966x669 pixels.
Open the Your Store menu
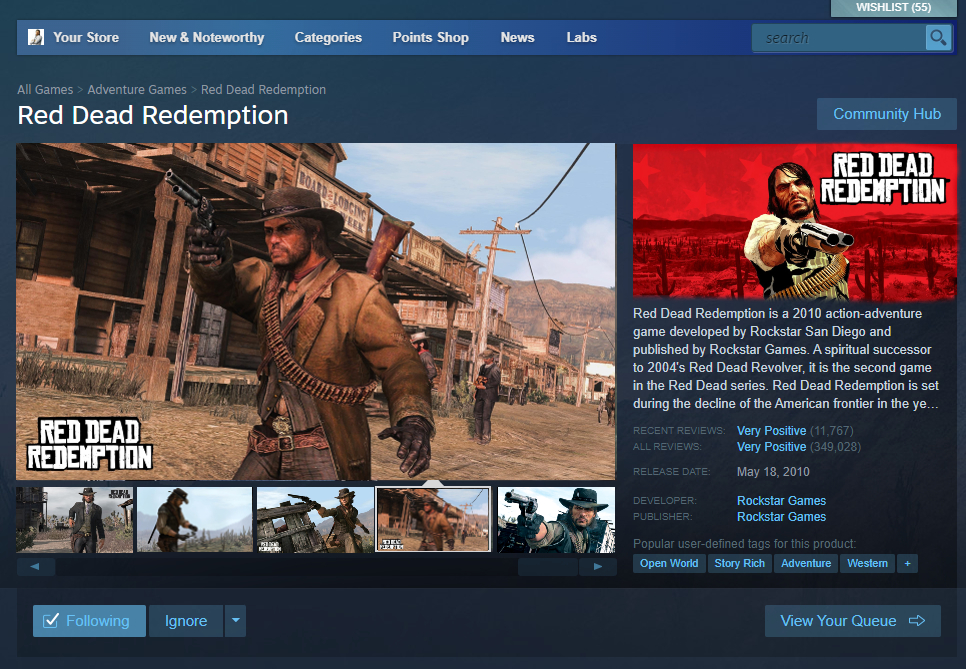86,38
